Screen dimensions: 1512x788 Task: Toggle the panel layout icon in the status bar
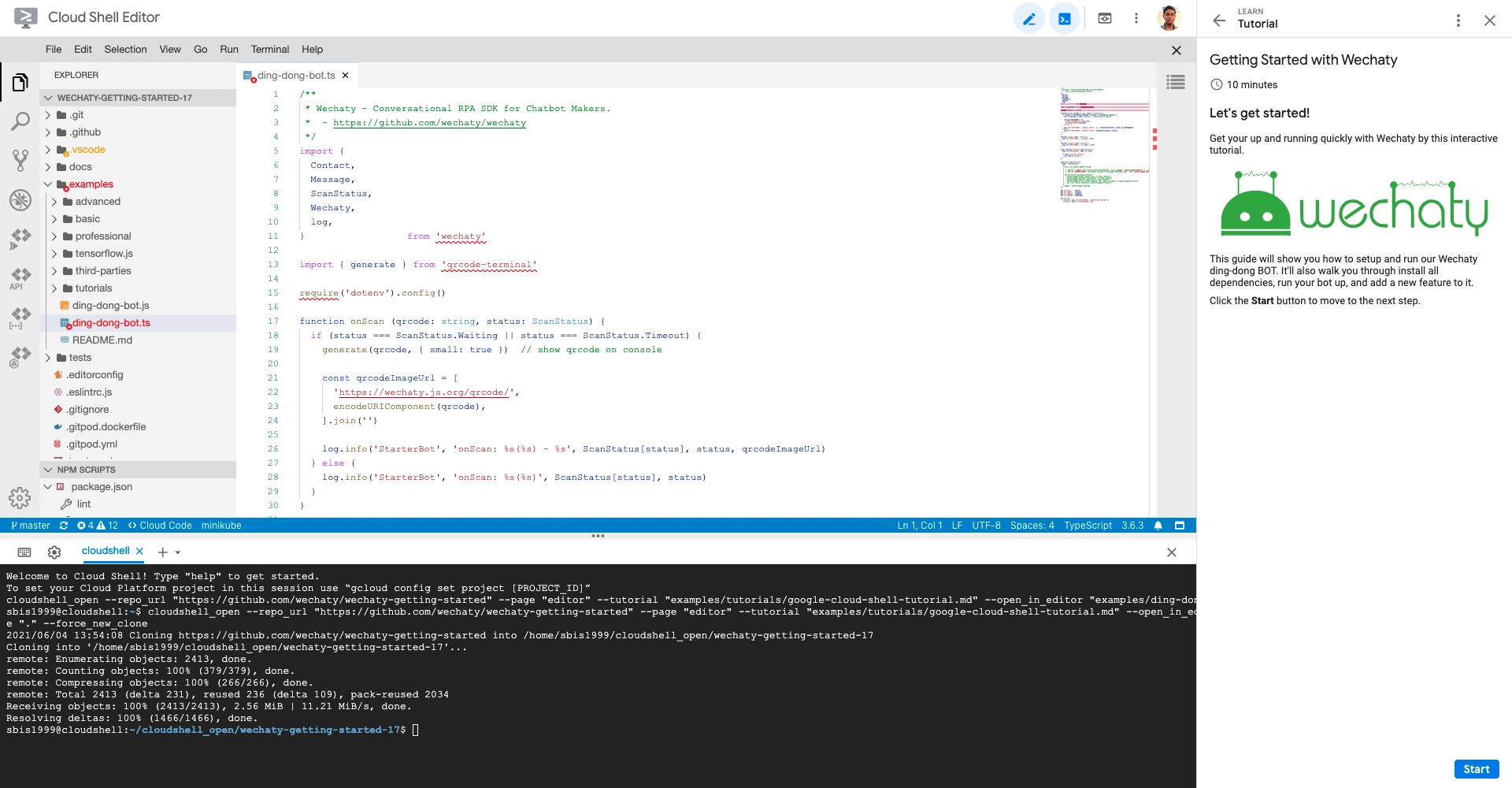[x=1178, y=526]
